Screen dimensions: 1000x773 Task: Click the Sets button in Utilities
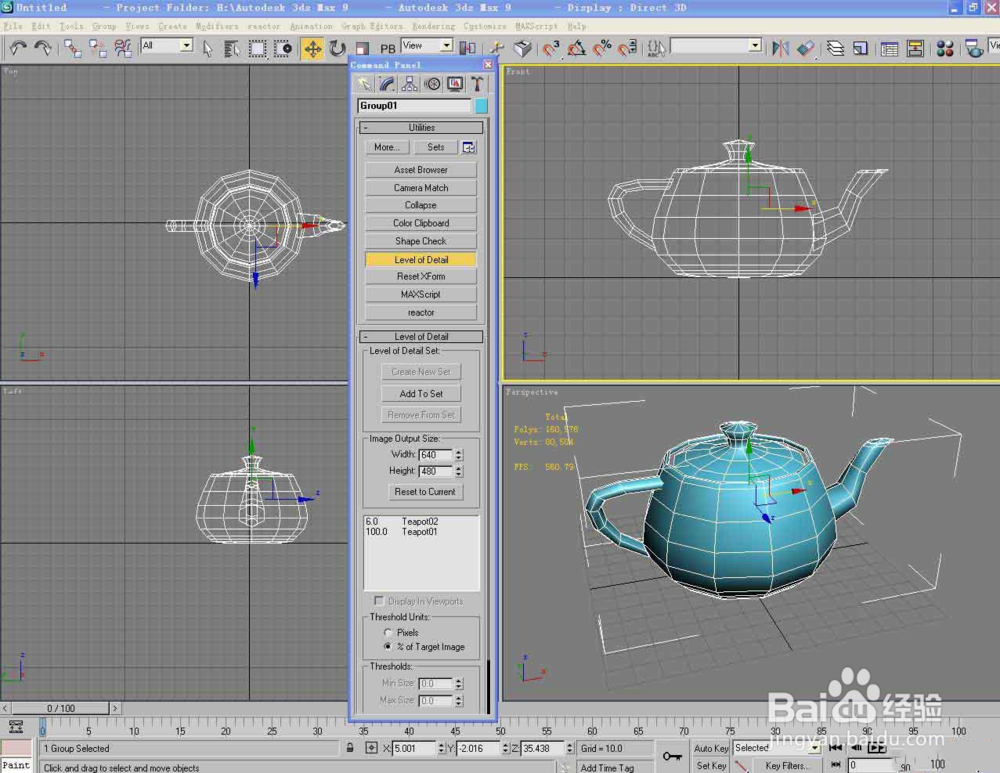pyautogui.click(x=436, y=147)
